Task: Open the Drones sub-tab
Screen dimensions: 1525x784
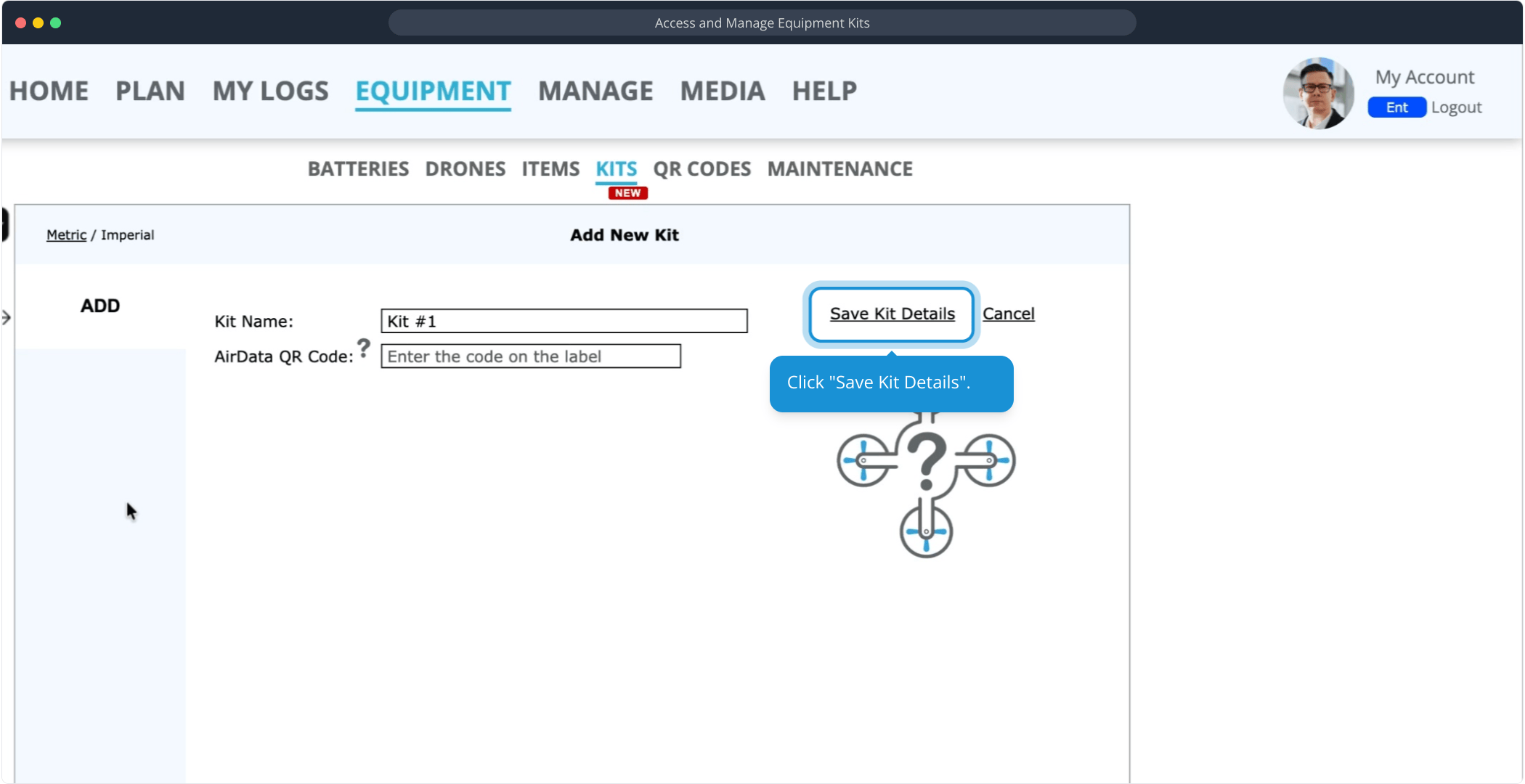Action: click(x=465, y=169)
